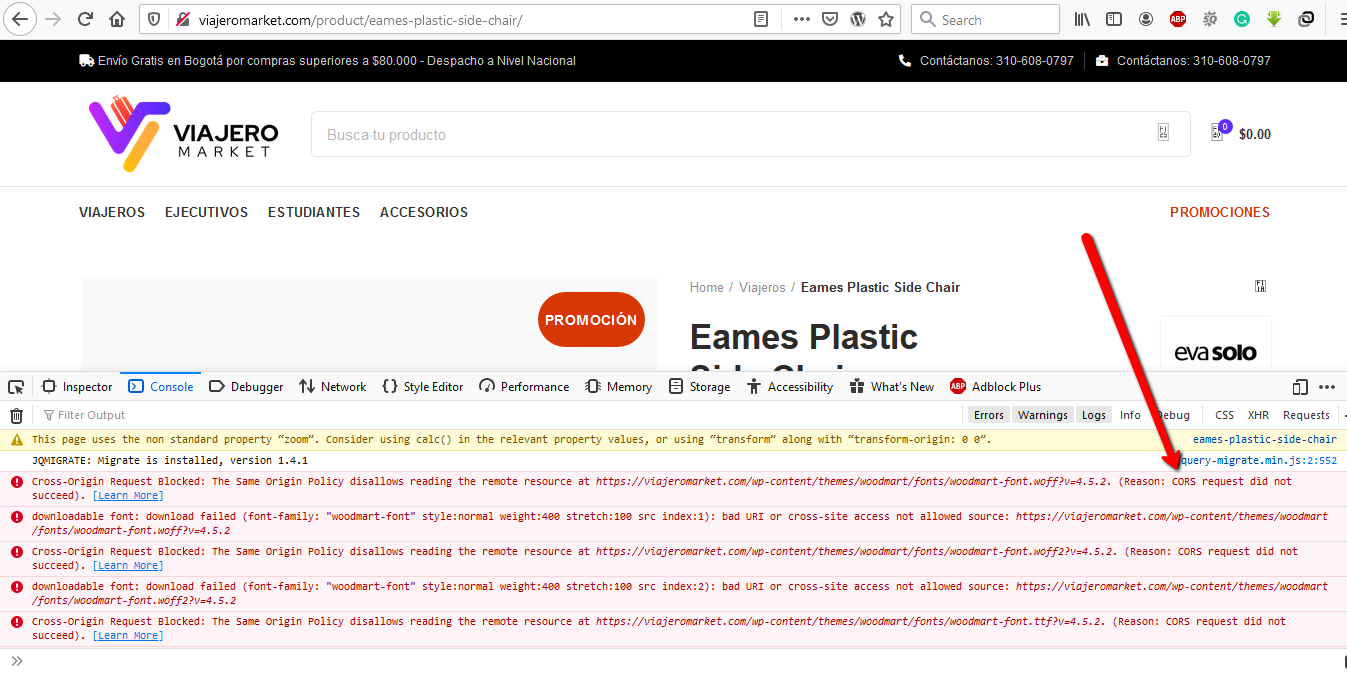Clear console output with trash icon
1347x691 pixels.
[x=16, y=415]
